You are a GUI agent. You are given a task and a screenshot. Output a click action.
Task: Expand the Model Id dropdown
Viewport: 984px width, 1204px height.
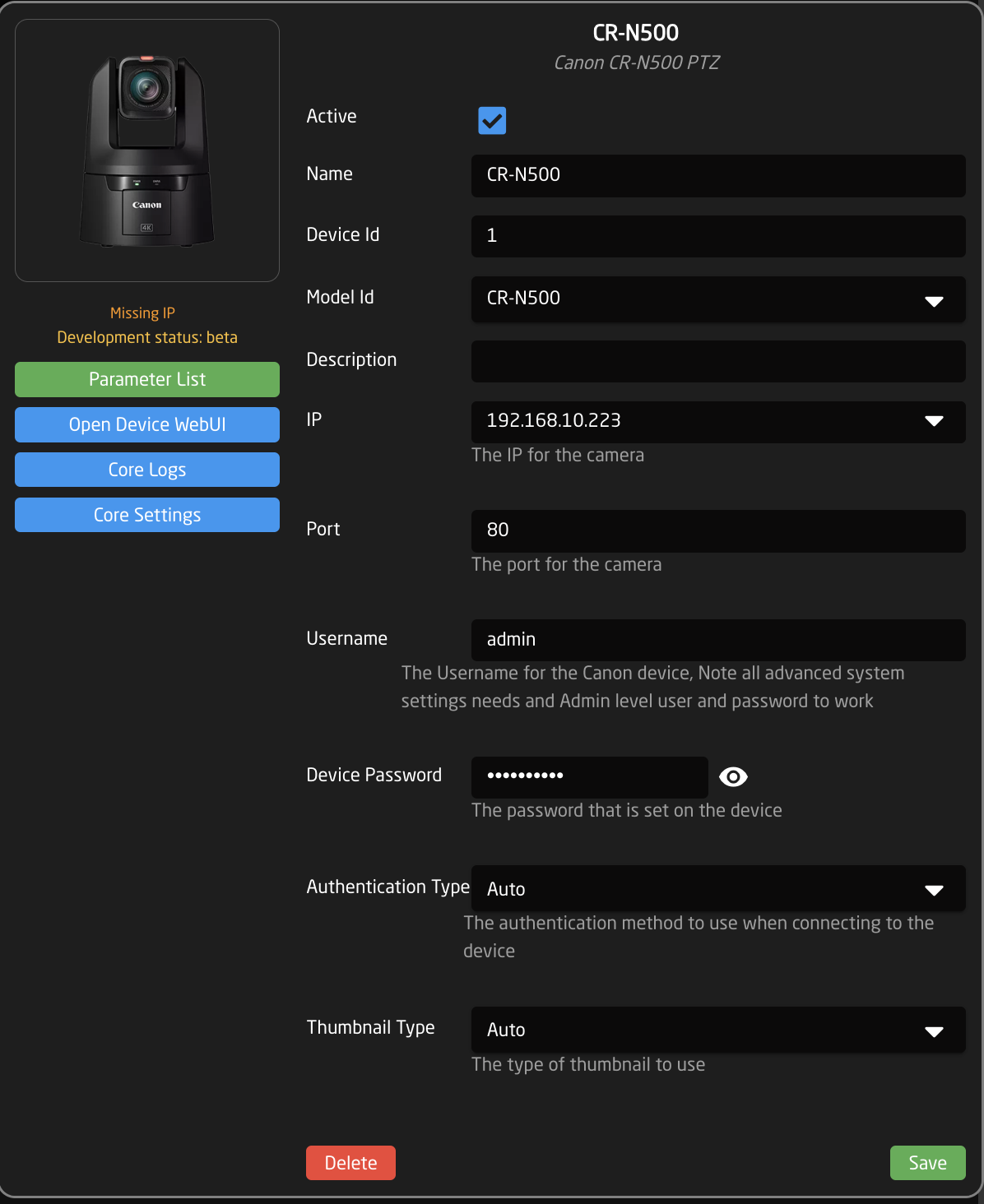coord(934,300)
